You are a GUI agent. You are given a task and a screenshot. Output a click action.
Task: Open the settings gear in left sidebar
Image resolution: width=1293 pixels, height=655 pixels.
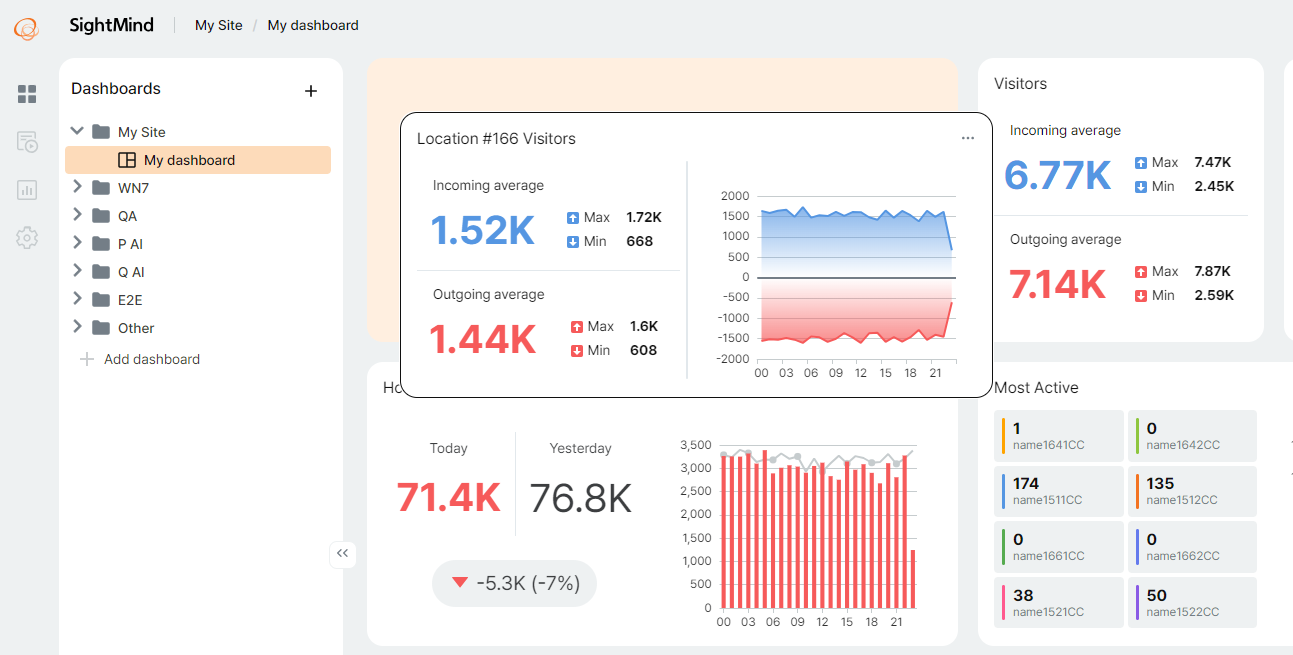[27, 238]
